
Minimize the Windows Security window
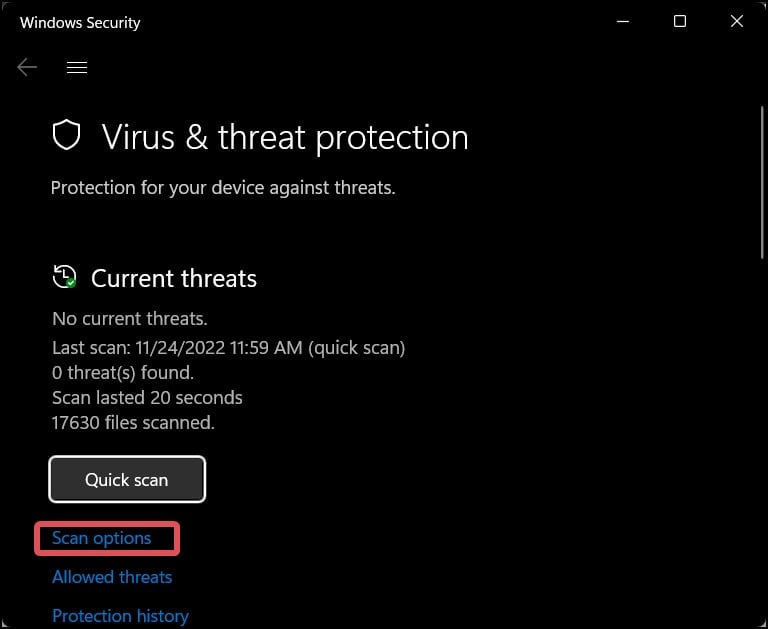[622, 21]
